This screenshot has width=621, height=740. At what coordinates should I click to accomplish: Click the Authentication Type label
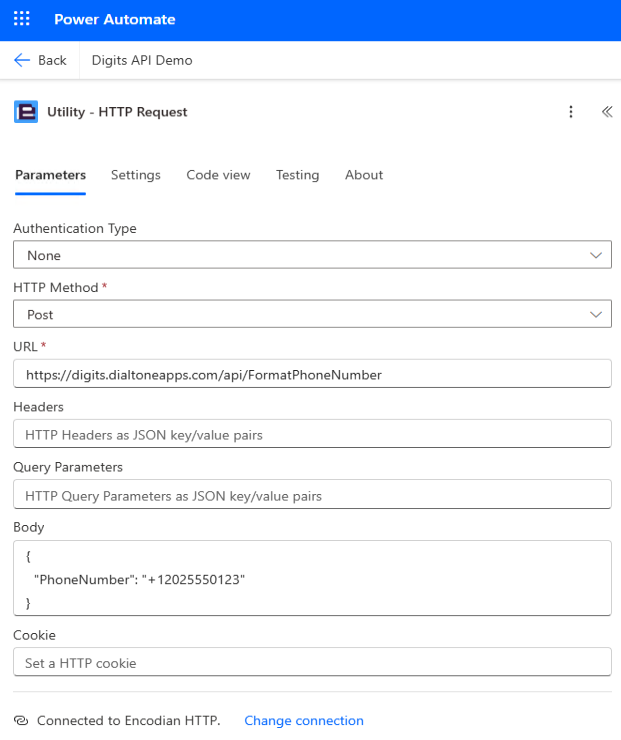75,228
